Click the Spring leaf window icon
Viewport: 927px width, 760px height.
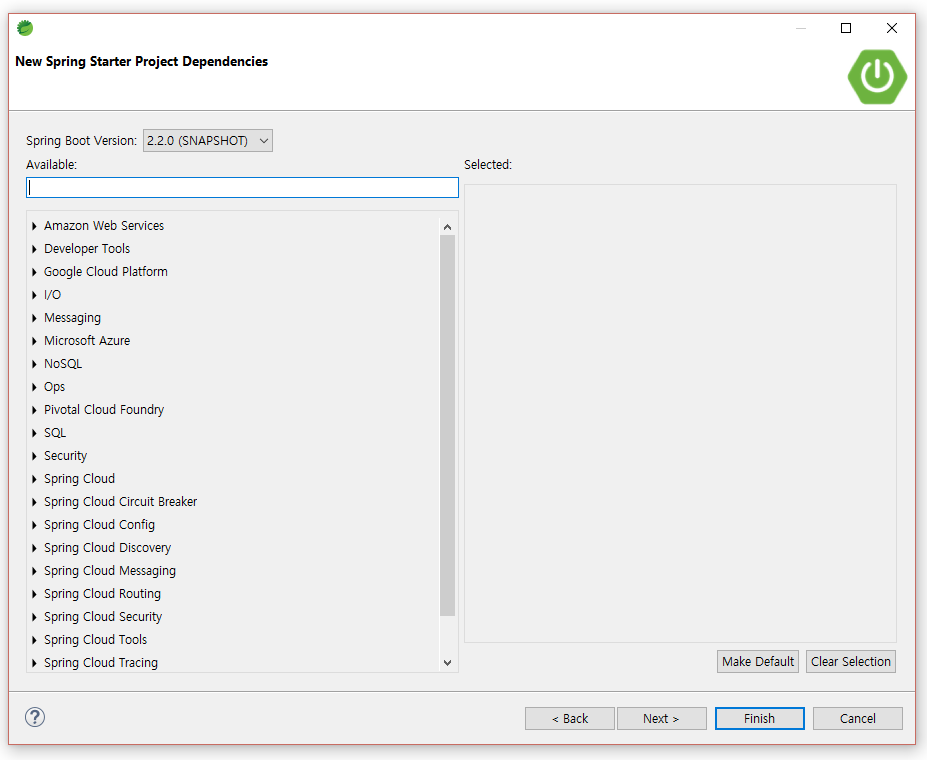(x=25, y=28)
